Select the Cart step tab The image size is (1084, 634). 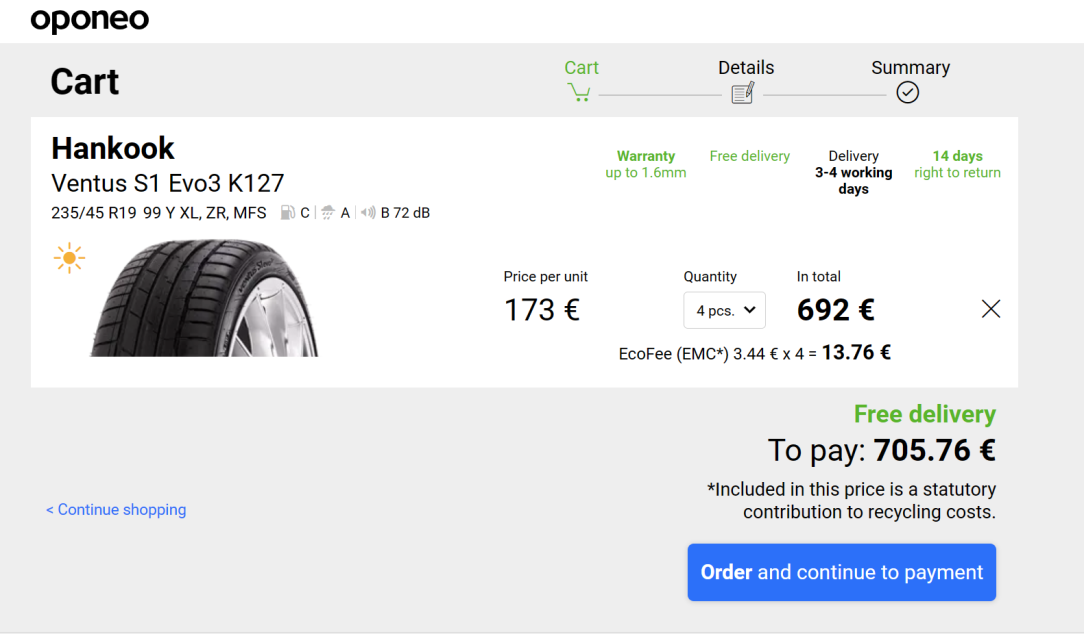point(581,68)
